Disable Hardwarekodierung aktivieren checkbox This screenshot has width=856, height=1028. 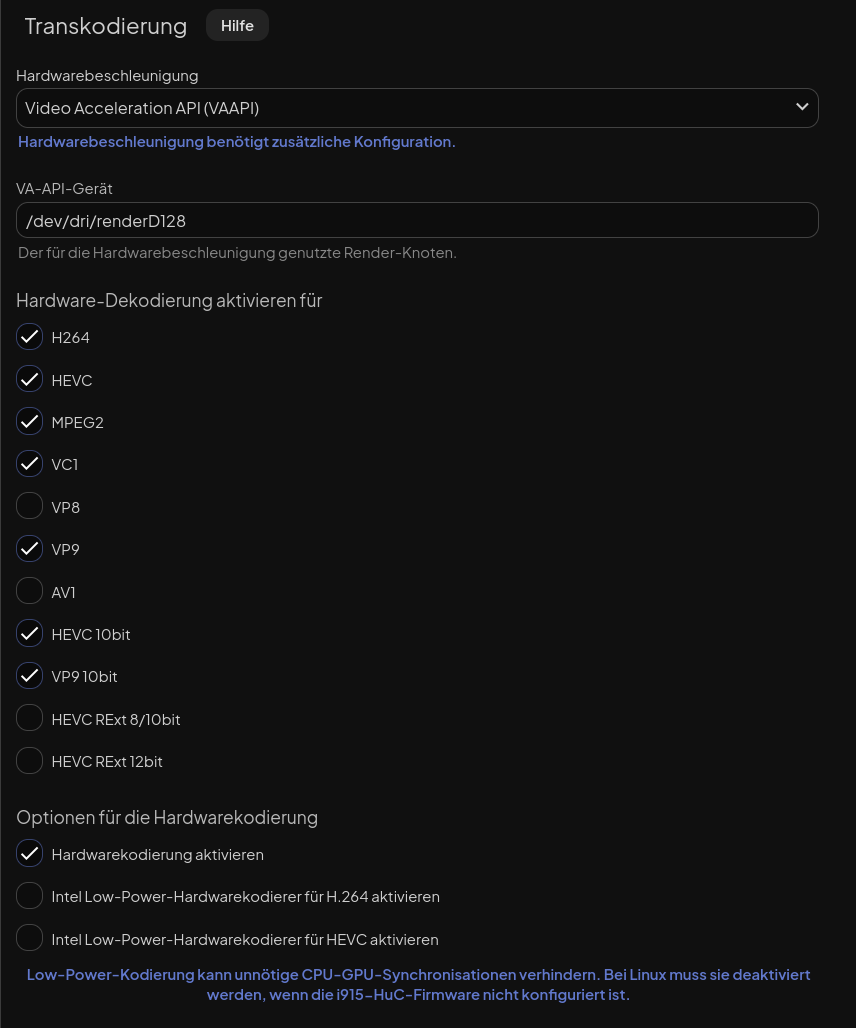[x=30, y=854]
